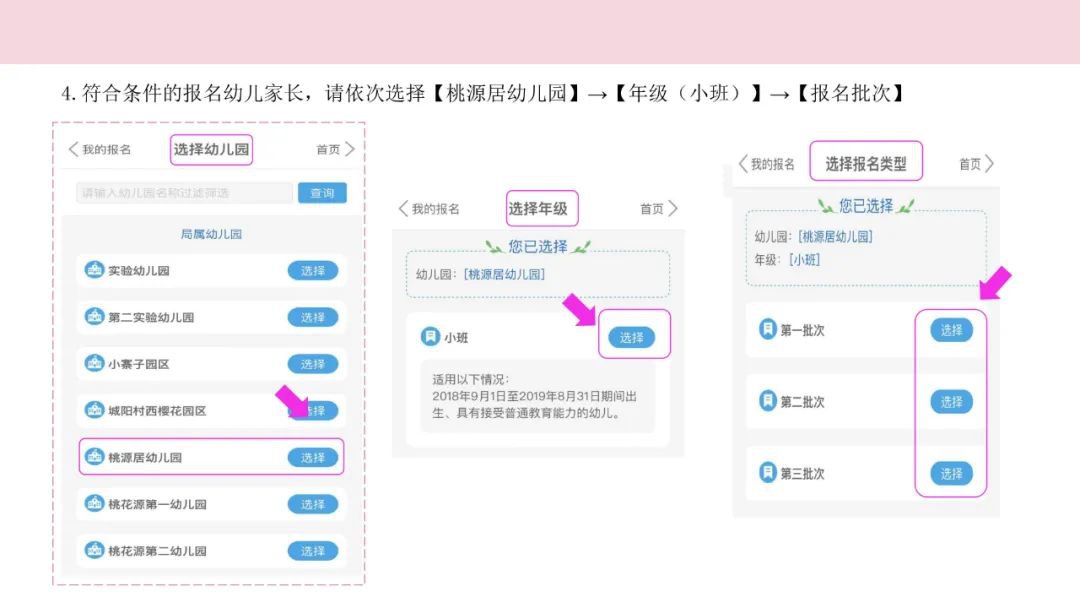
Task: Return to 我的报名 from 选择年级 screen
Action: click(x=429, y=209)
